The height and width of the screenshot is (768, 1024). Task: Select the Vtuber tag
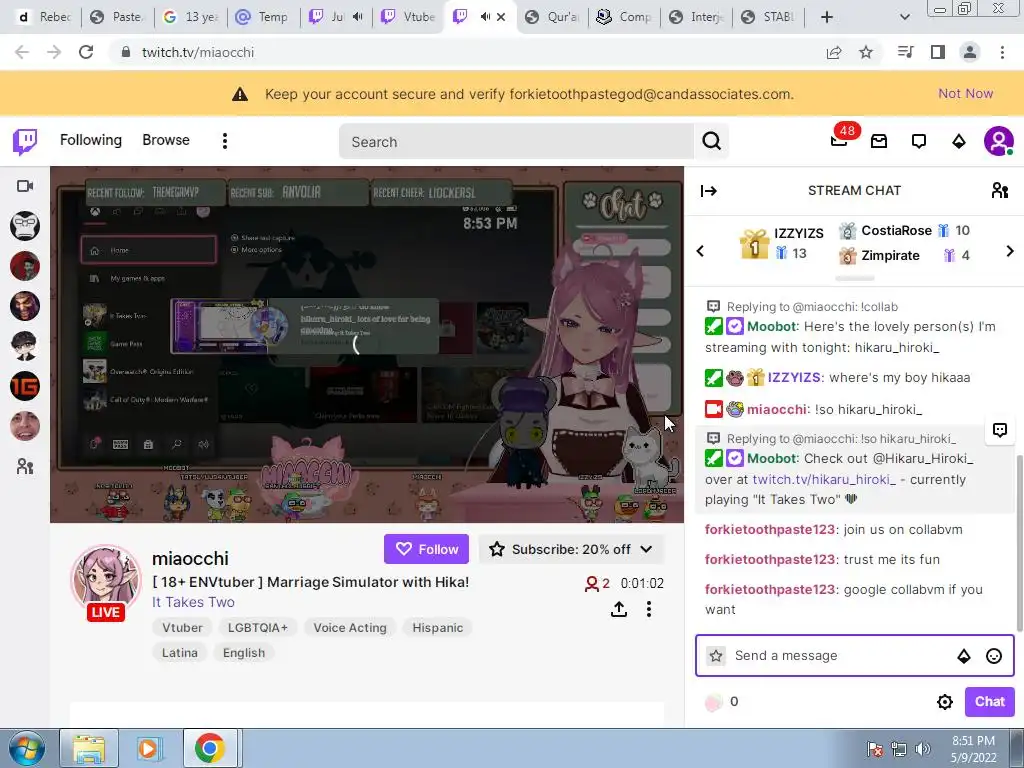point(182,628)
